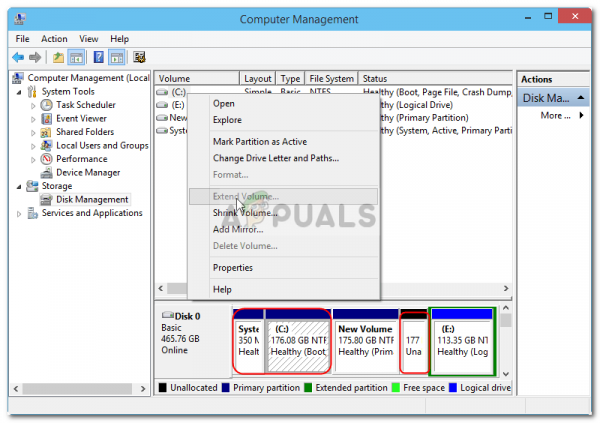
Task: Select the unallocated 177 space block
Action: point(414,341)
